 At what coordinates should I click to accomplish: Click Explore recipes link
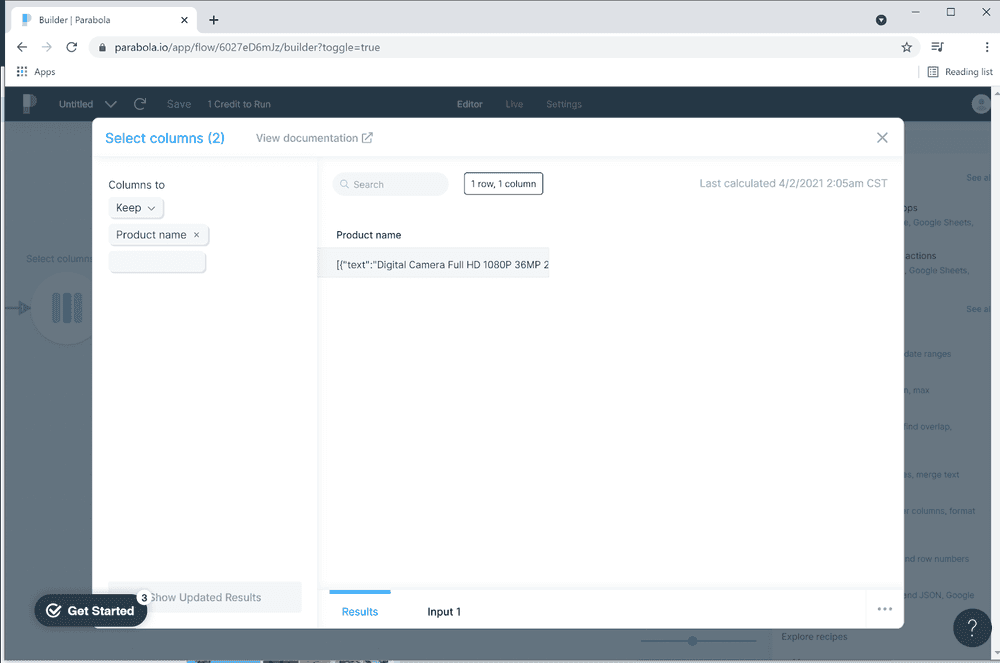(814, 636)
